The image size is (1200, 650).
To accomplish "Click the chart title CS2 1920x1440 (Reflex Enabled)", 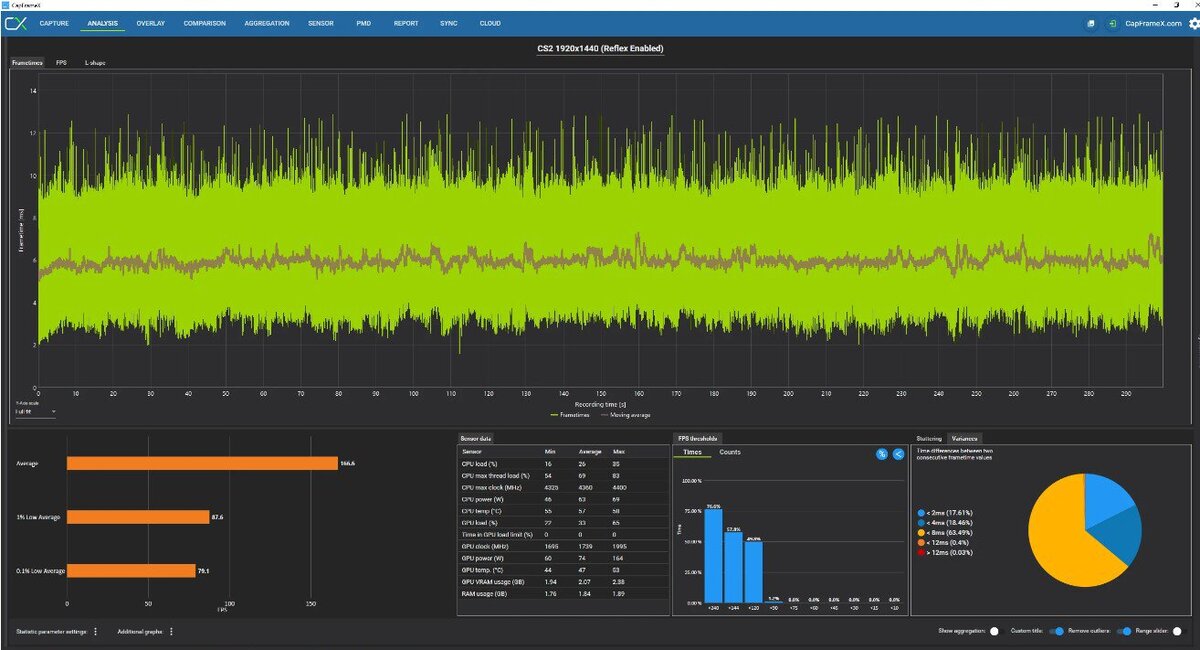I will (x=600, y=48).
